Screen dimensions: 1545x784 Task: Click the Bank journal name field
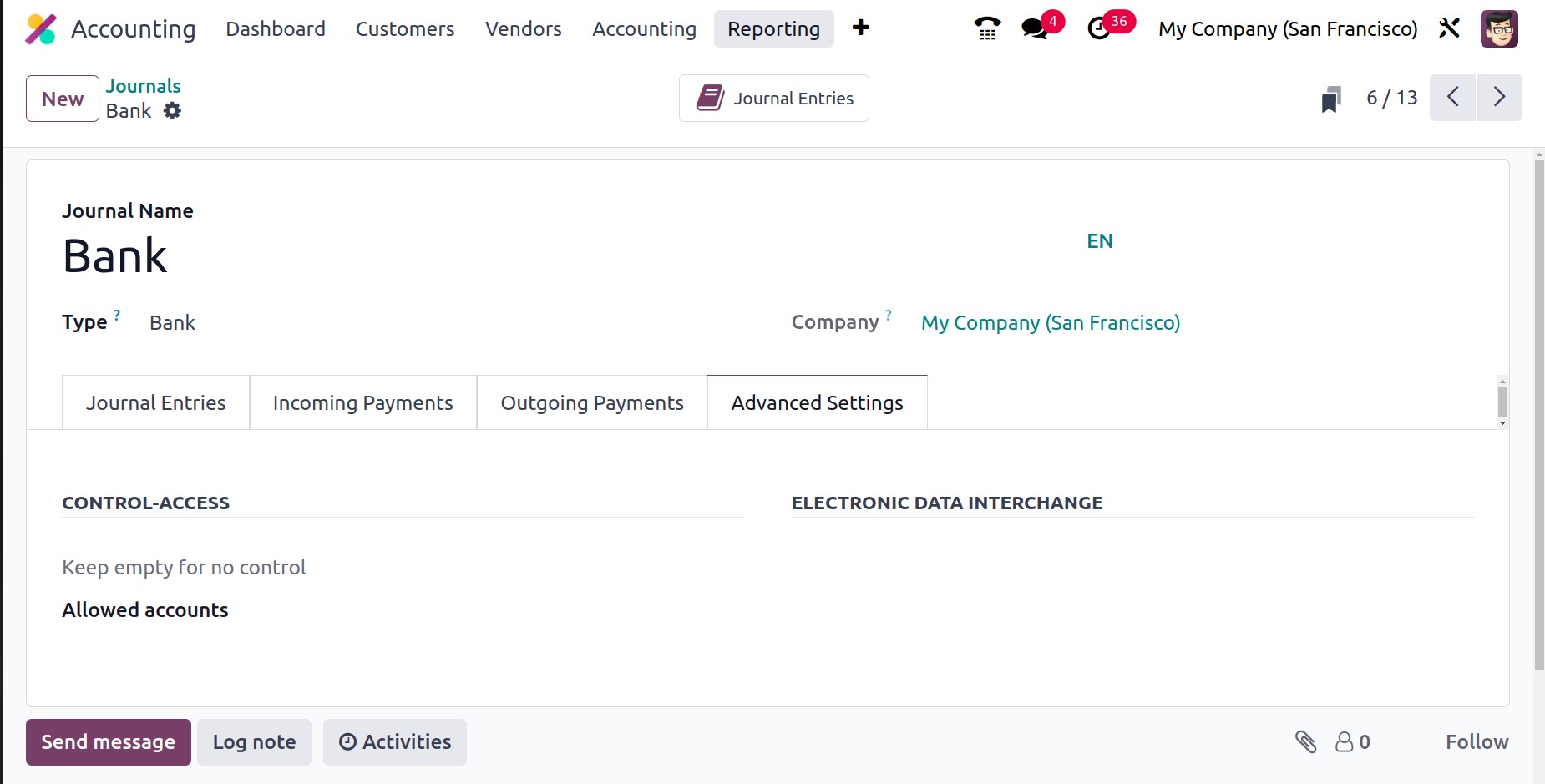(x=115, y=255)
